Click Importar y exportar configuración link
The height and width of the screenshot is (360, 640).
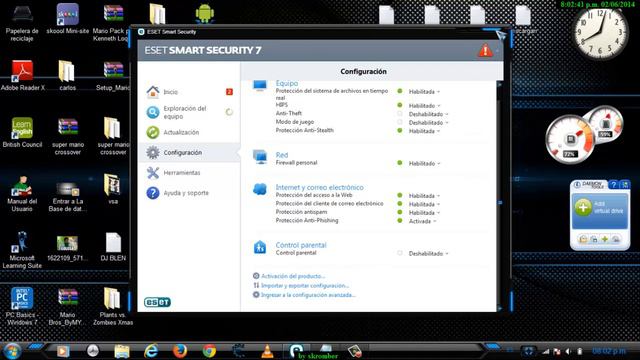coord(304,286)
